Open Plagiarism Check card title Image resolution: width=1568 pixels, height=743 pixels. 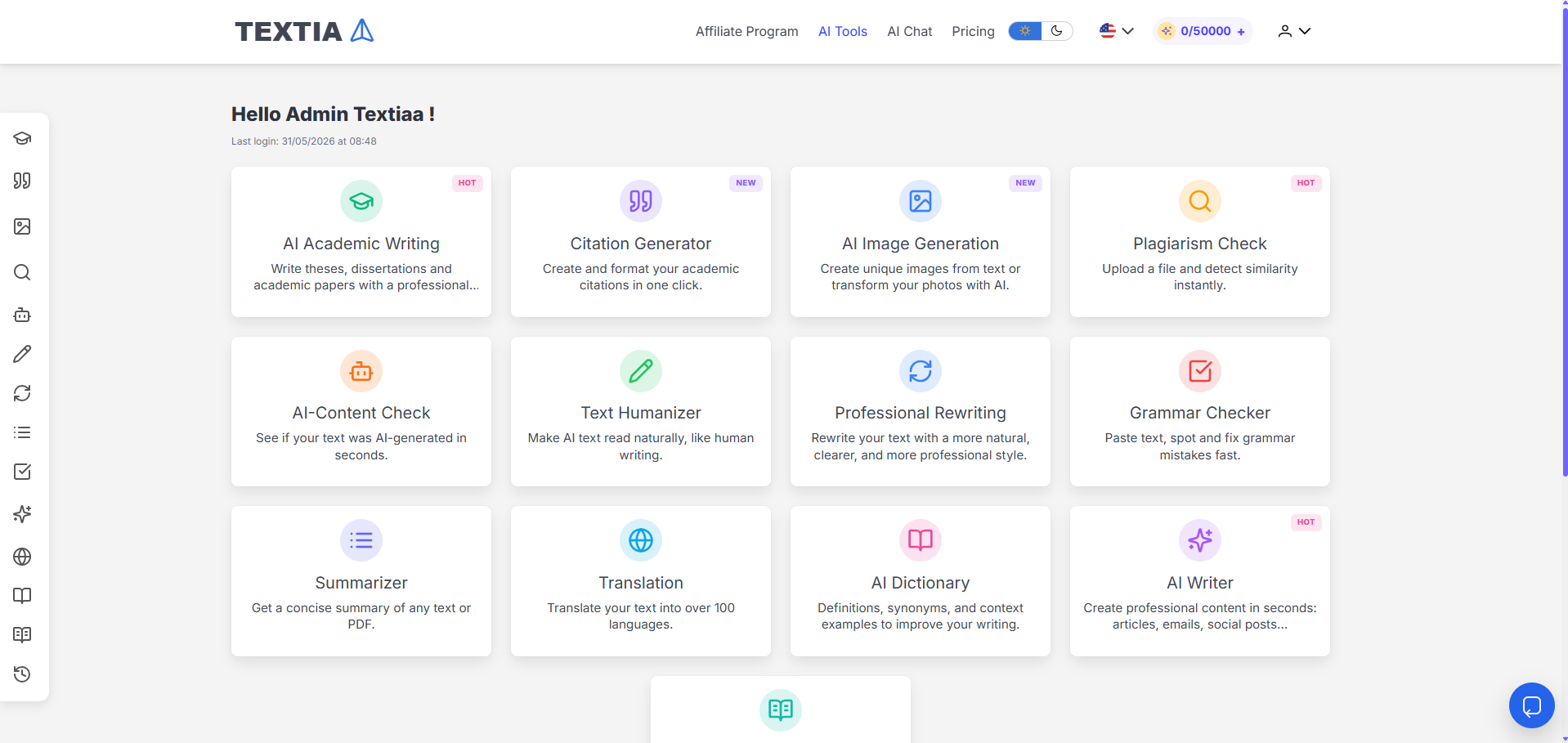(x=1200, y=244)
